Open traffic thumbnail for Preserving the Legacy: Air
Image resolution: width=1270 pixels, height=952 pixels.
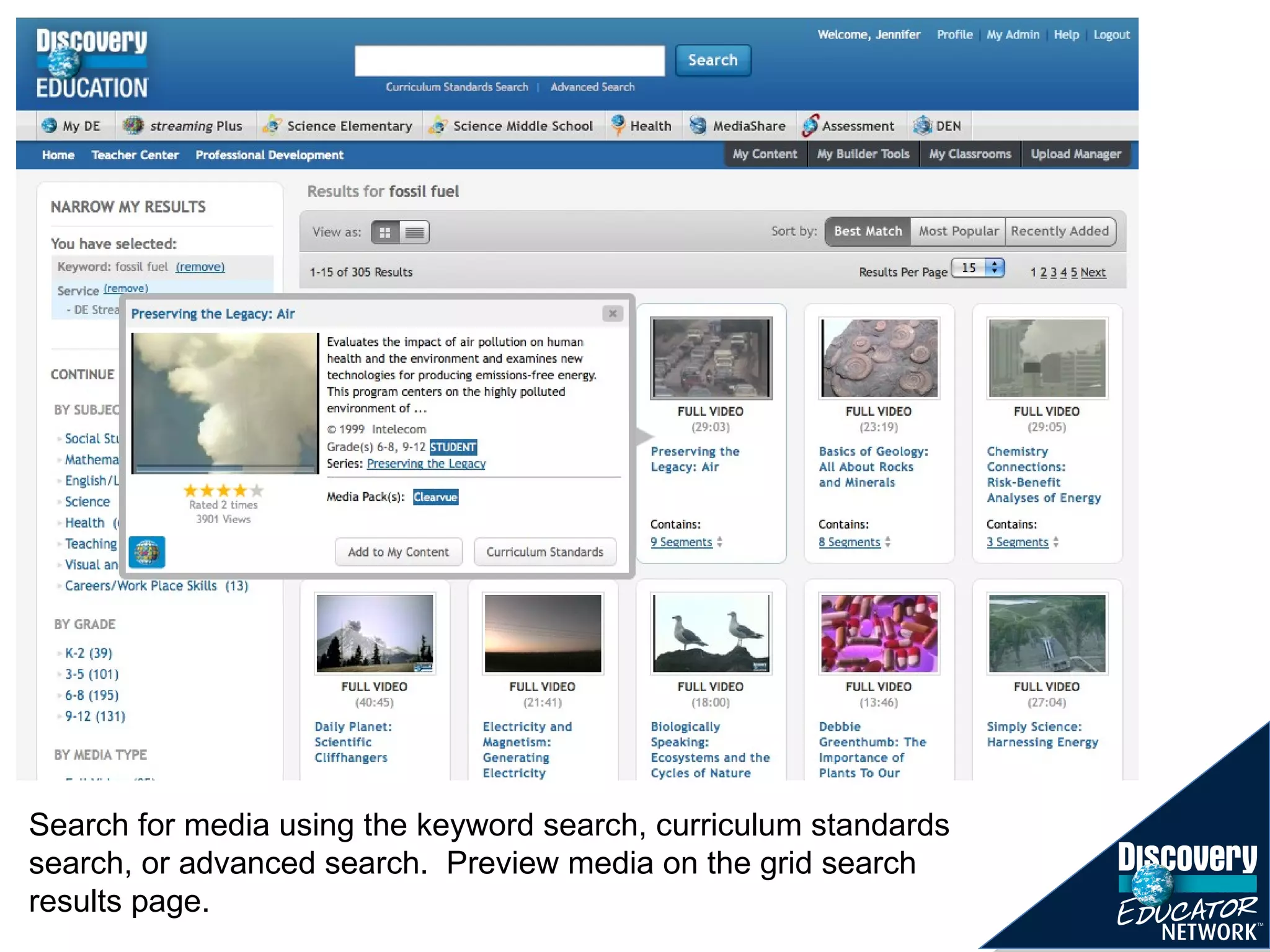click(711, 358)
